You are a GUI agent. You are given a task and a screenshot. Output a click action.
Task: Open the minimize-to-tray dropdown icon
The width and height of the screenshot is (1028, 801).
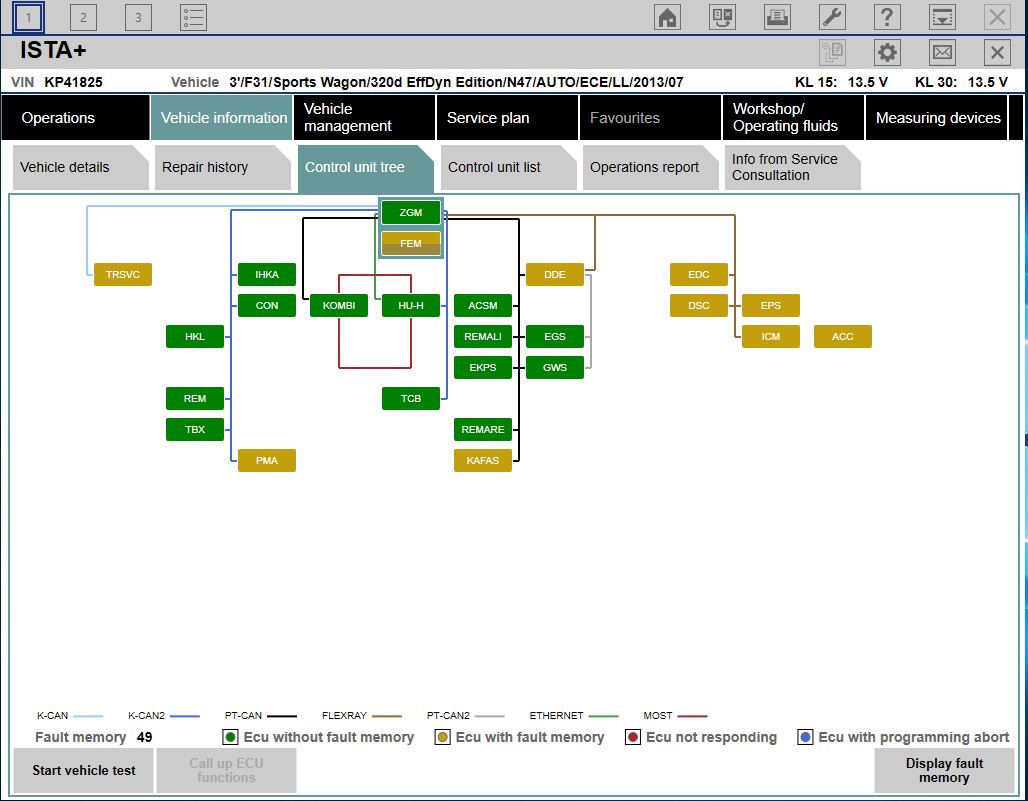click(942, 17)
